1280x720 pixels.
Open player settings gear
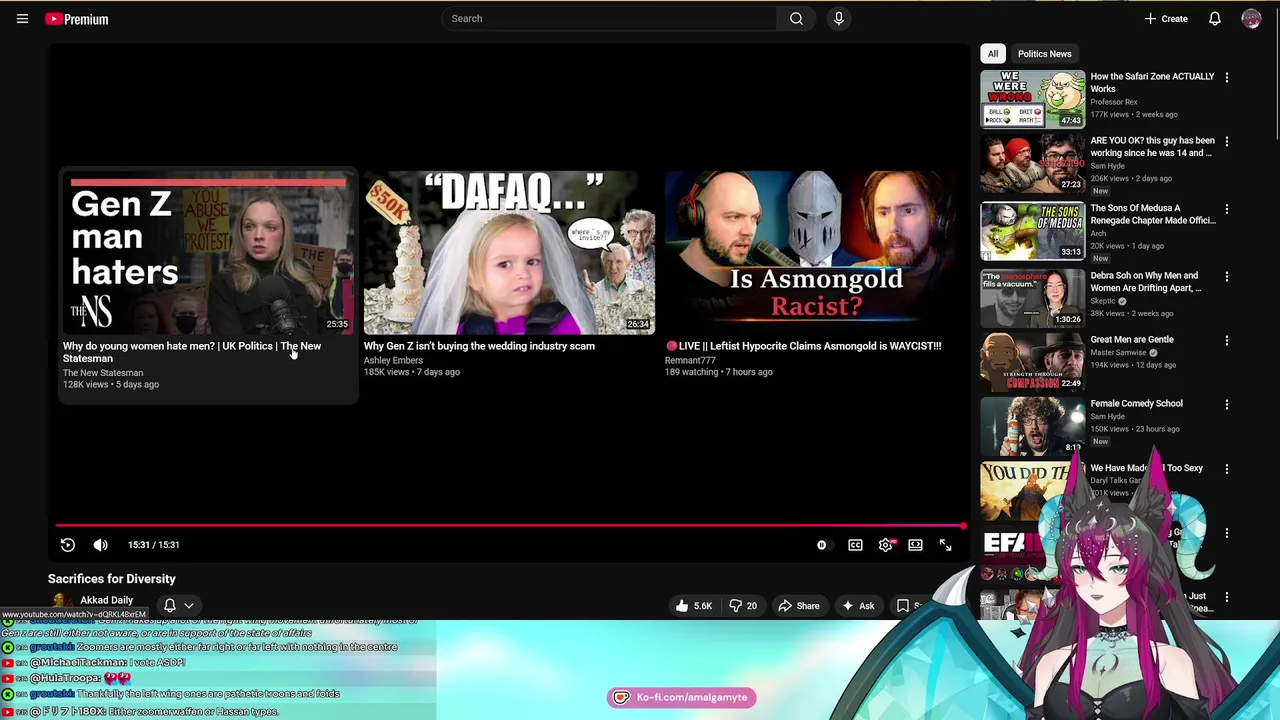click(x=885, y=545)
